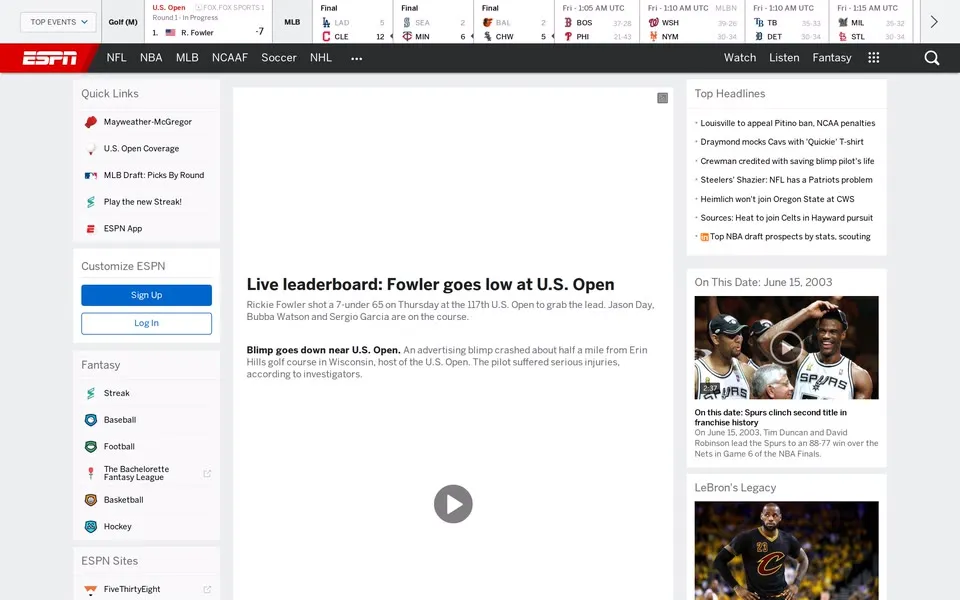Click the Fantasy Streak icon
Viewport: 960px width, 600px height.
[91, 393]
